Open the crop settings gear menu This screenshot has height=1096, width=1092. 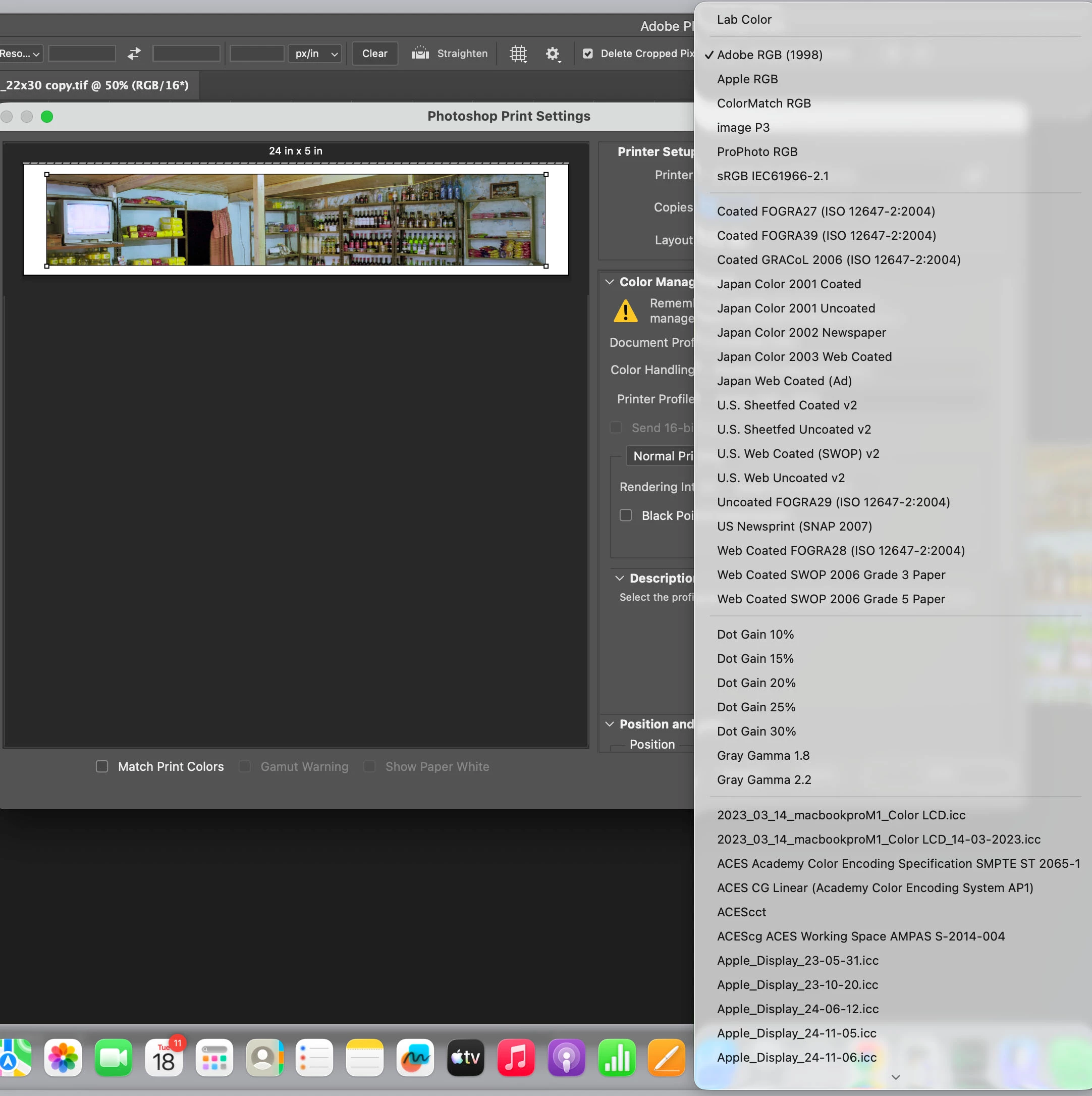click(552, 54)
